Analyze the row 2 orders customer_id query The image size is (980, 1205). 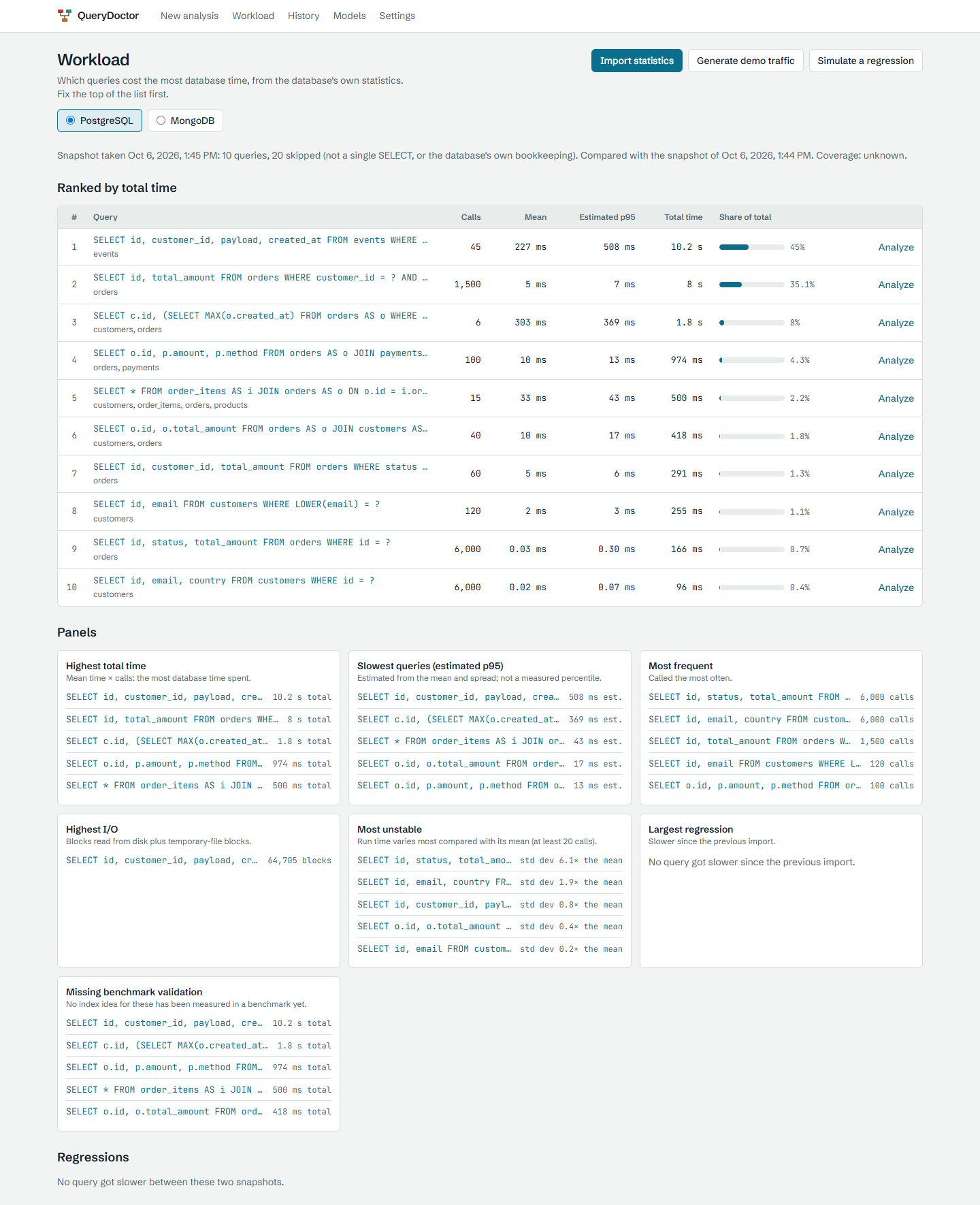coord(896,285)
